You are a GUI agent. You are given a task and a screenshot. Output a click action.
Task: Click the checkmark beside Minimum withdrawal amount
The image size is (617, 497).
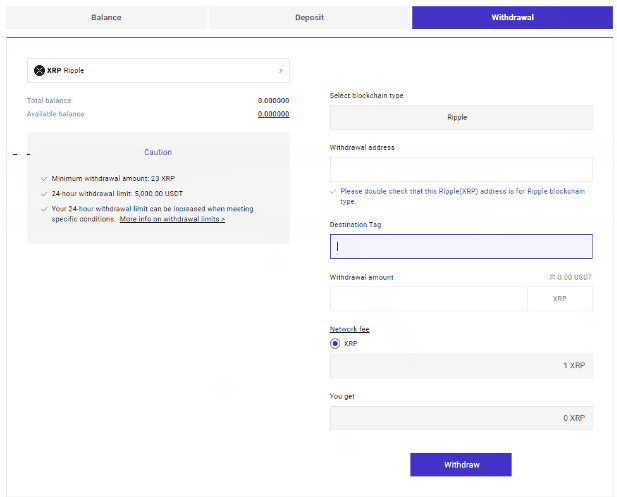[x=44, y=179]
